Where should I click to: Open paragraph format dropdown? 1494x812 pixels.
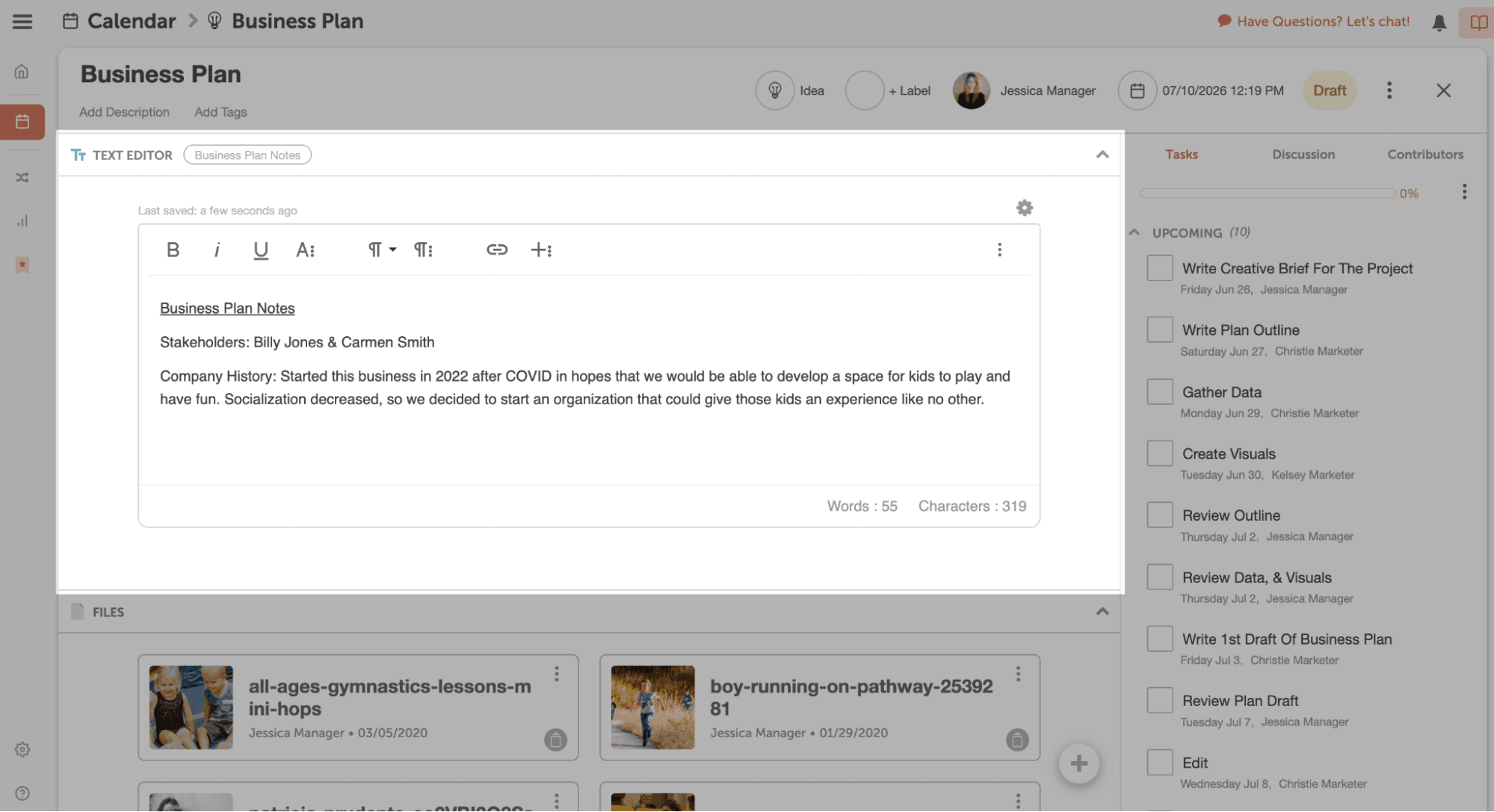381,250
